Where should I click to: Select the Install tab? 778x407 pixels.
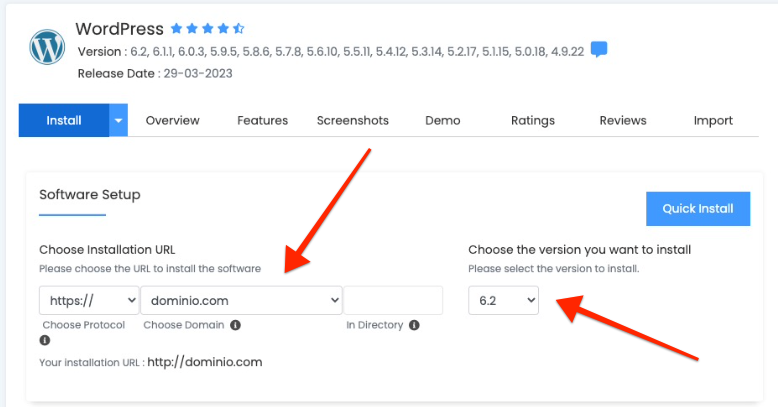pos(64,120)
